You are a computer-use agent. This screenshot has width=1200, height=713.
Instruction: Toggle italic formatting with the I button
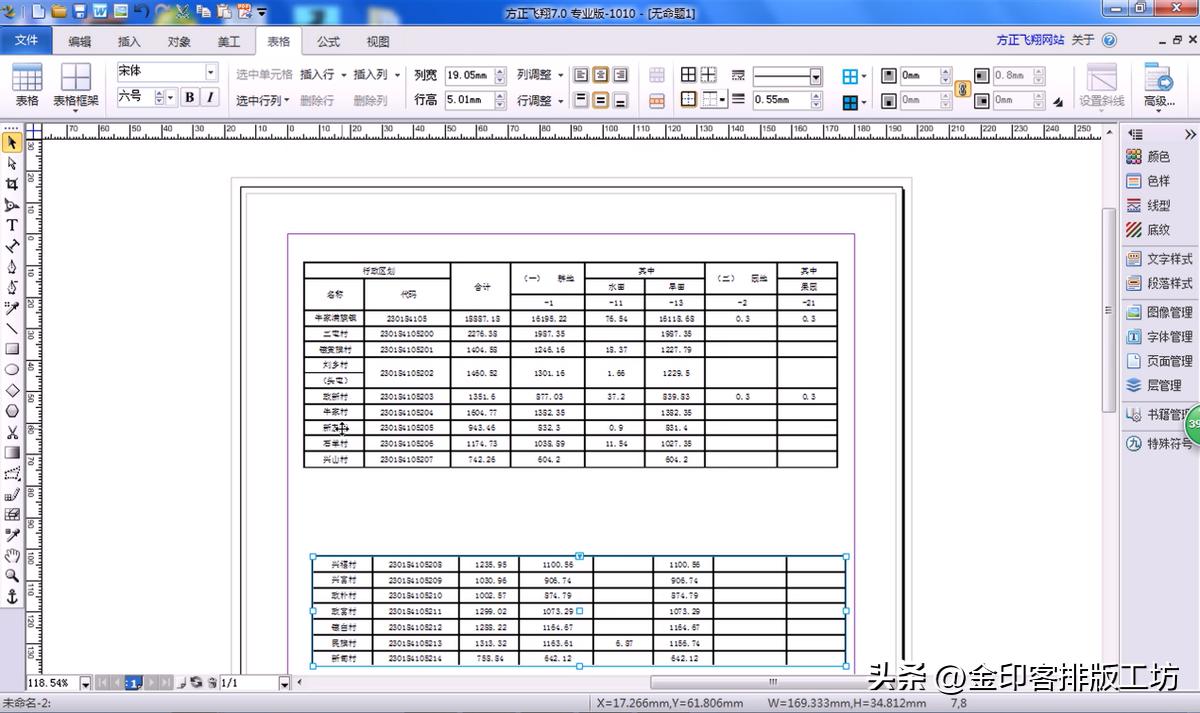(210, 98)
